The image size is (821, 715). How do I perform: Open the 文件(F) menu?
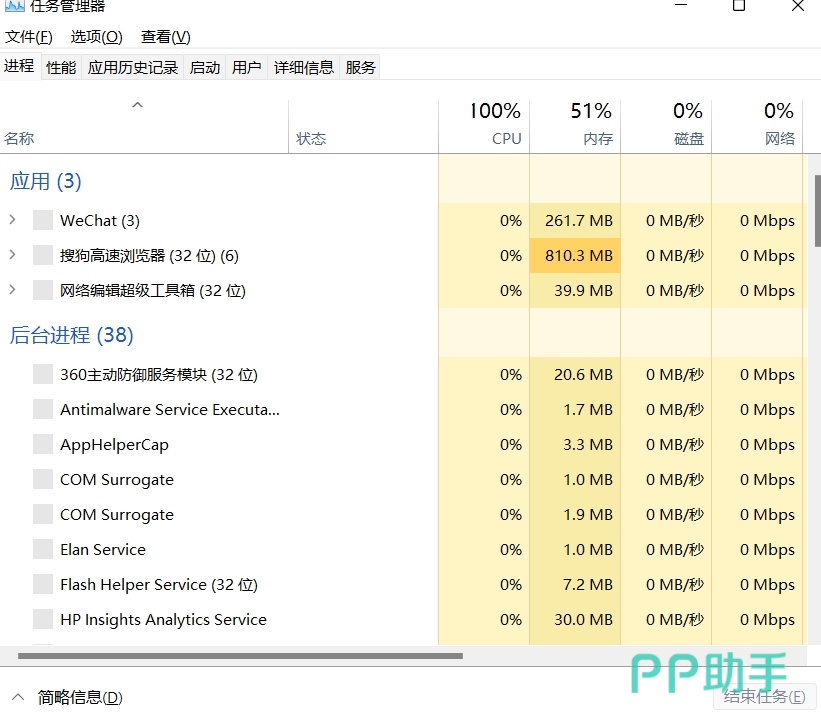click(x=28, y=37)
